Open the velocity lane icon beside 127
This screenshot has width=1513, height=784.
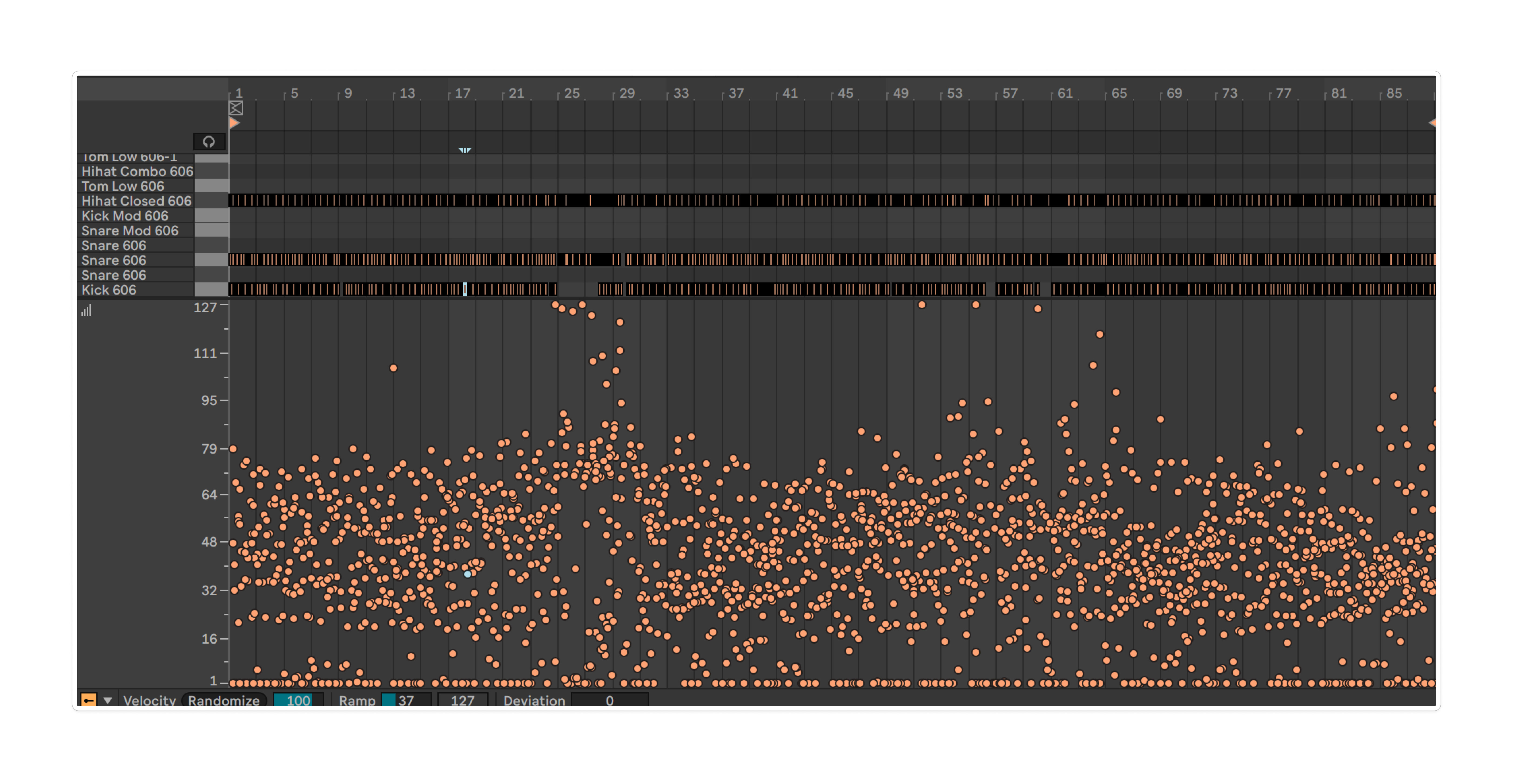coord(86,310)
